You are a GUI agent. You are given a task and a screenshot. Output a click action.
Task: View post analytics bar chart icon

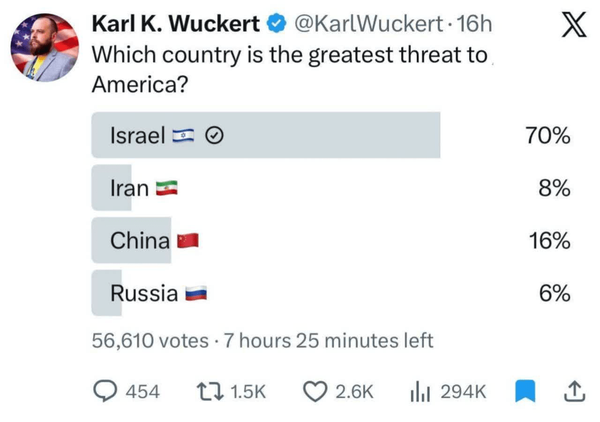[x=420, y=393]
